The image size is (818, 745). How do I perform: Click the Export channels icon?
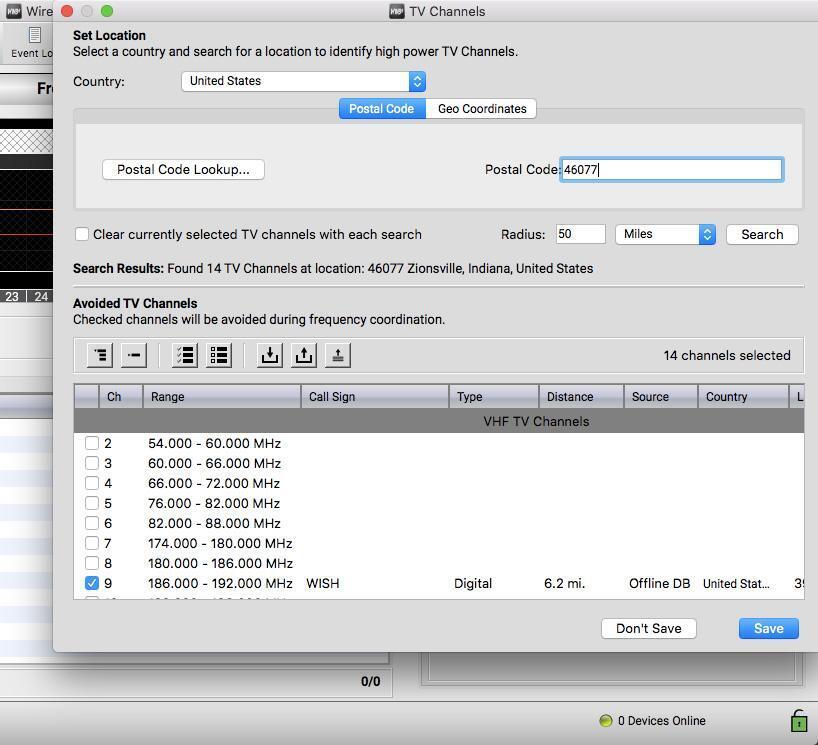click(x=304, y=355)
